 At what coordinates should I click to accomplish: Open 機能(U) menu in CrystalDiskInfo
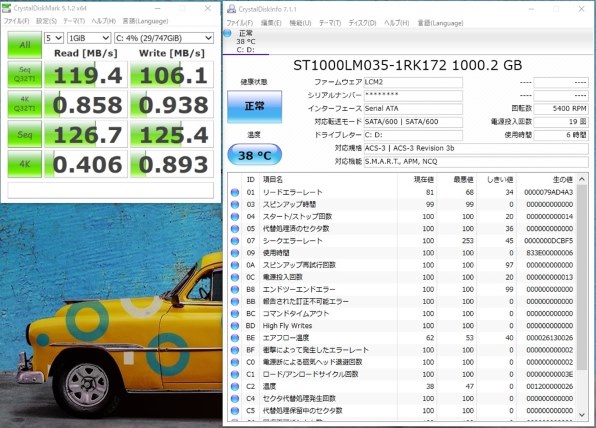tap(300, 23)
